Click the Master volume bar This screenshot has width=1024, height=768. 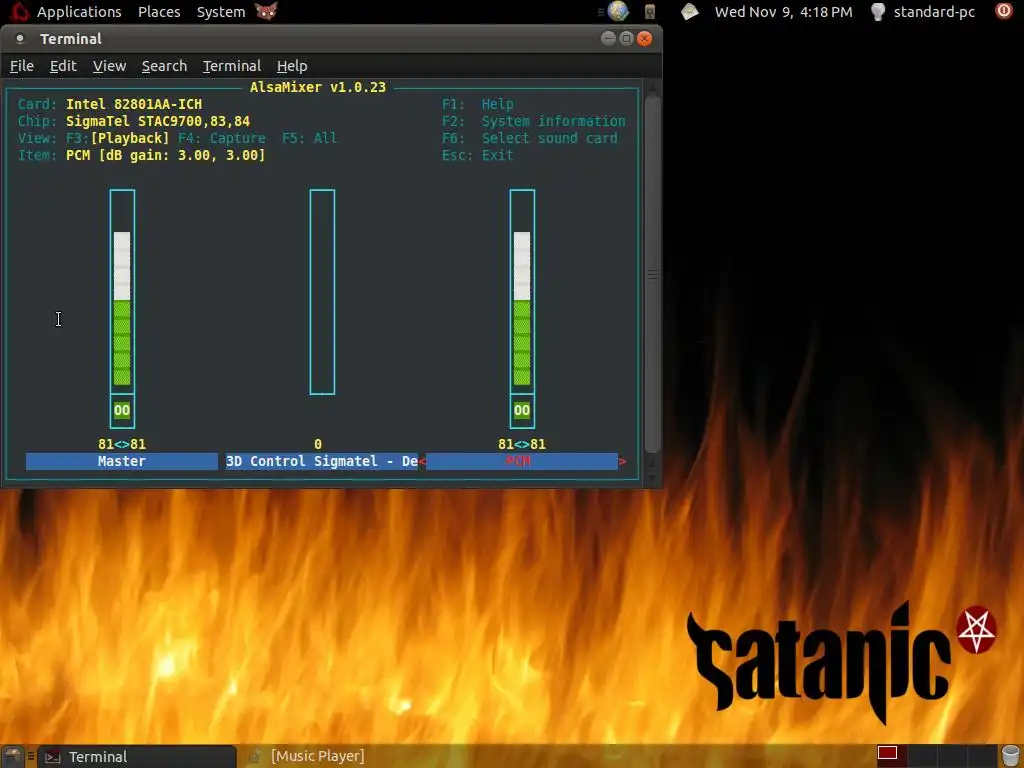point(122,292)
